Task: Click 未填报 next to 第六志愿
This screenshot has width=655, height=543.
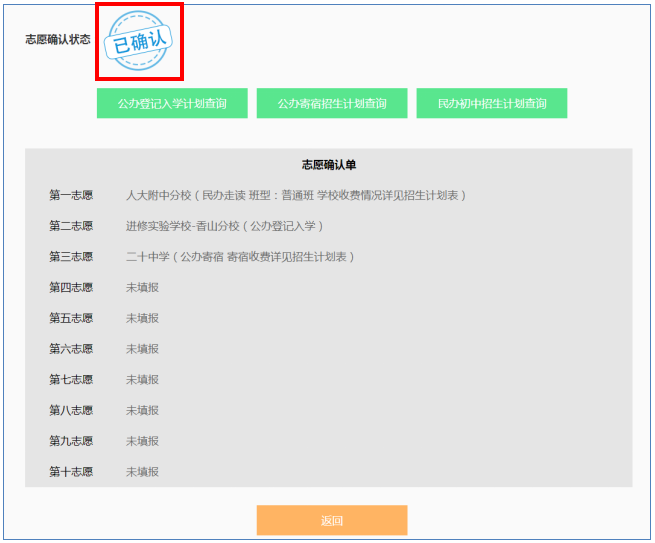Action: [x=142, y=349]
